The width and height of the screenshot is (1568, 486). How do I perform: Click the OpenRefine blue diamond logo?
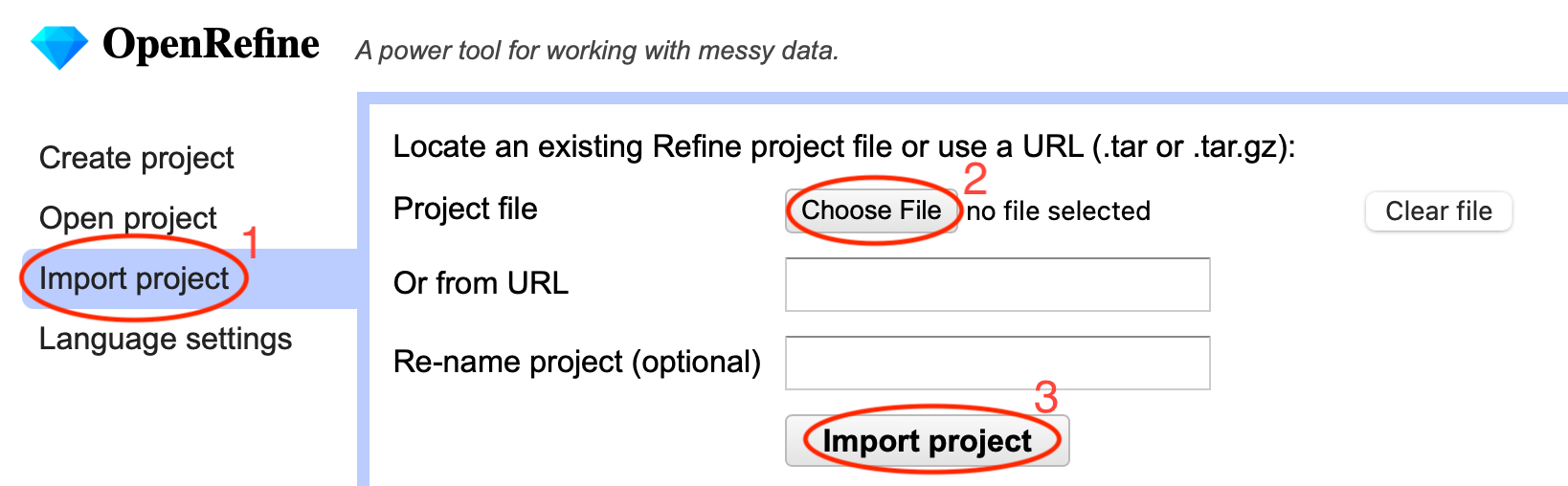click(59, 47)
